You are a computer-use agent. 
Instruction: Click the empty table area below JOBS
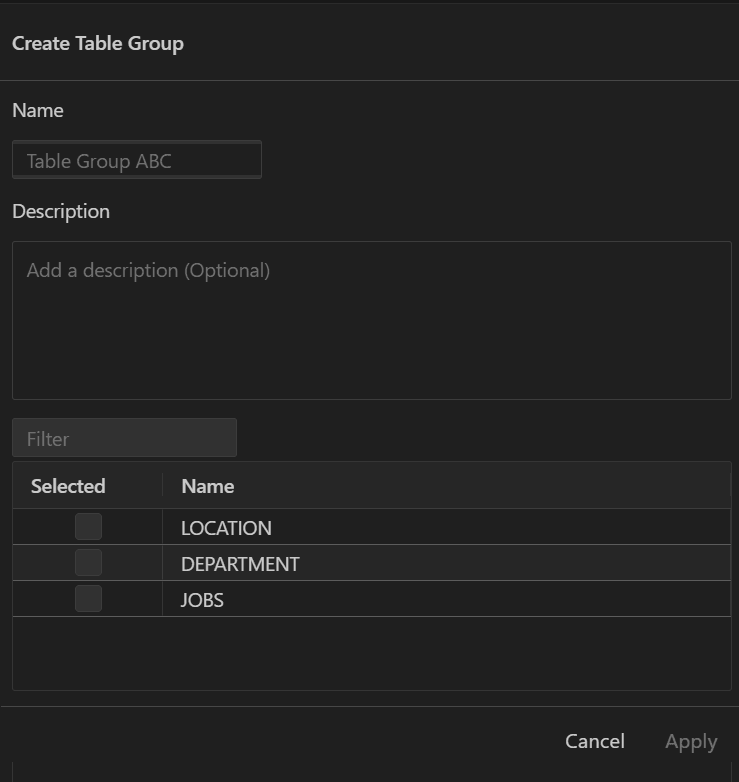371,653
